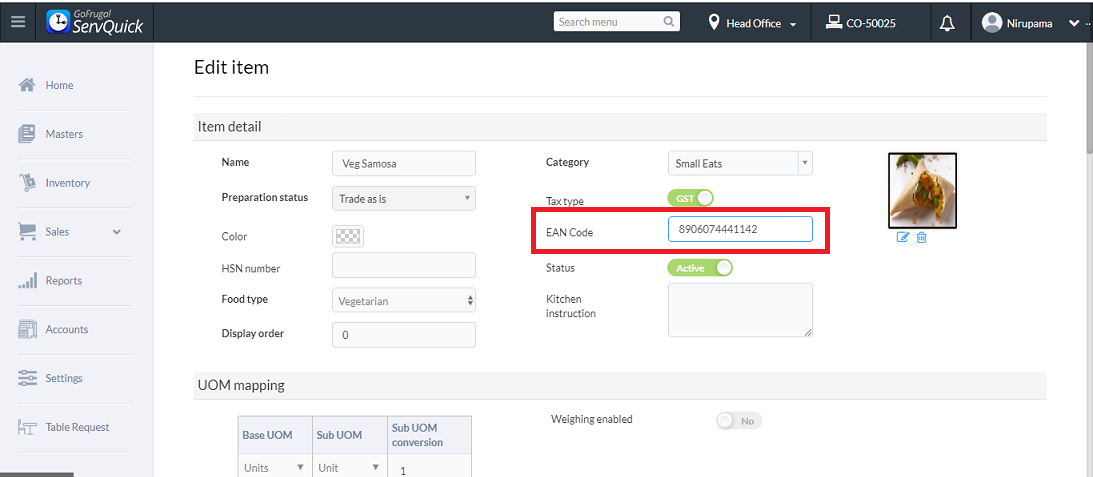Click the search magnifier icon
Viewport: 1093px width, 477px height.
pyautogui.click(x=669, y=22)
